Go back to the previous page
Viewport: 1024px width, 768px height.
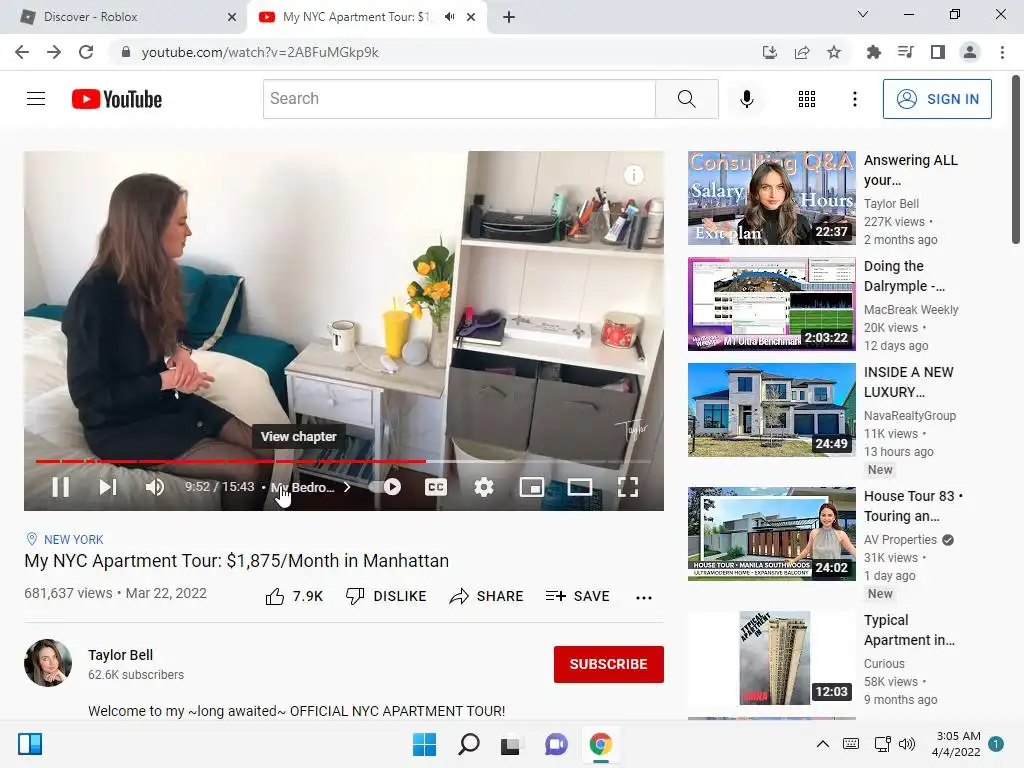tap(22, 52)
